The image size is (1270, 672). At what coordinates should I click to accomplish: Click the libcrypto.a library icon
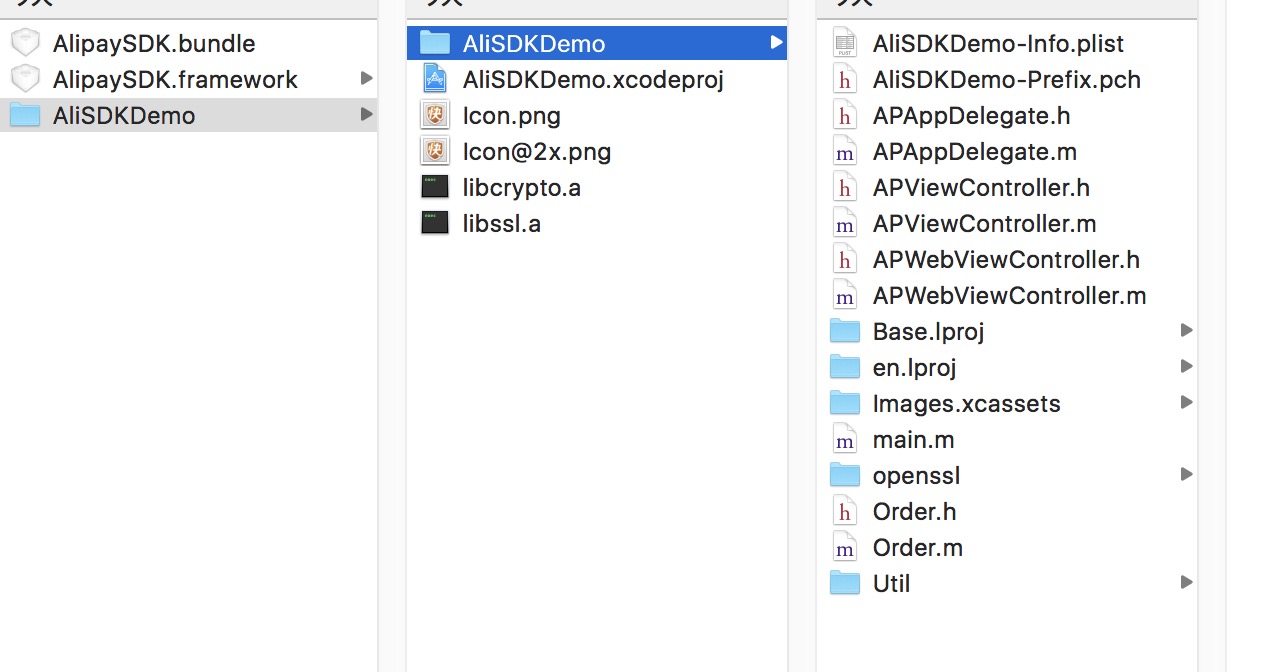pyautogui.click(x=435, y=187)
